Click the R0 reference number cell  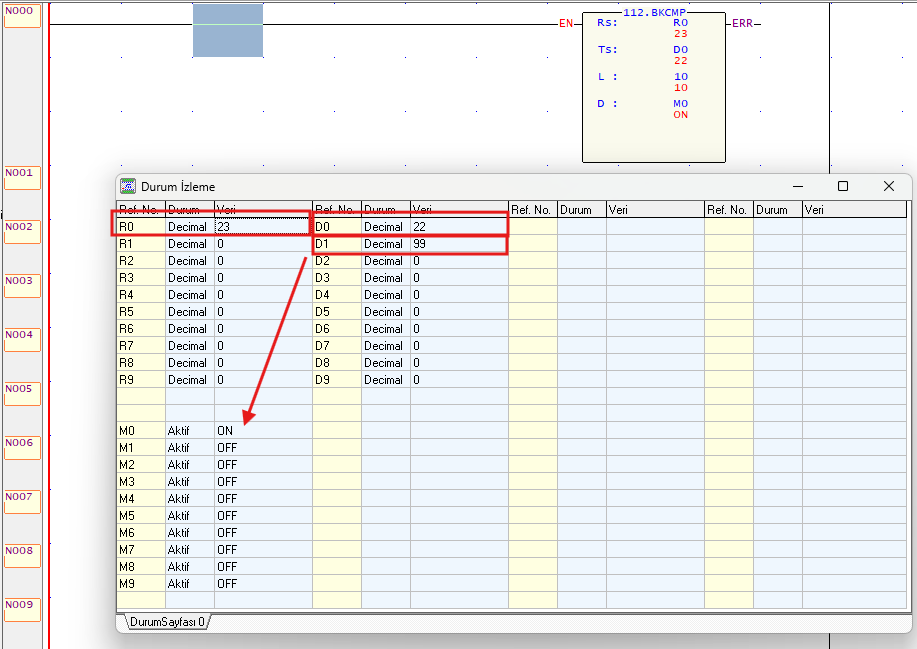140,227
